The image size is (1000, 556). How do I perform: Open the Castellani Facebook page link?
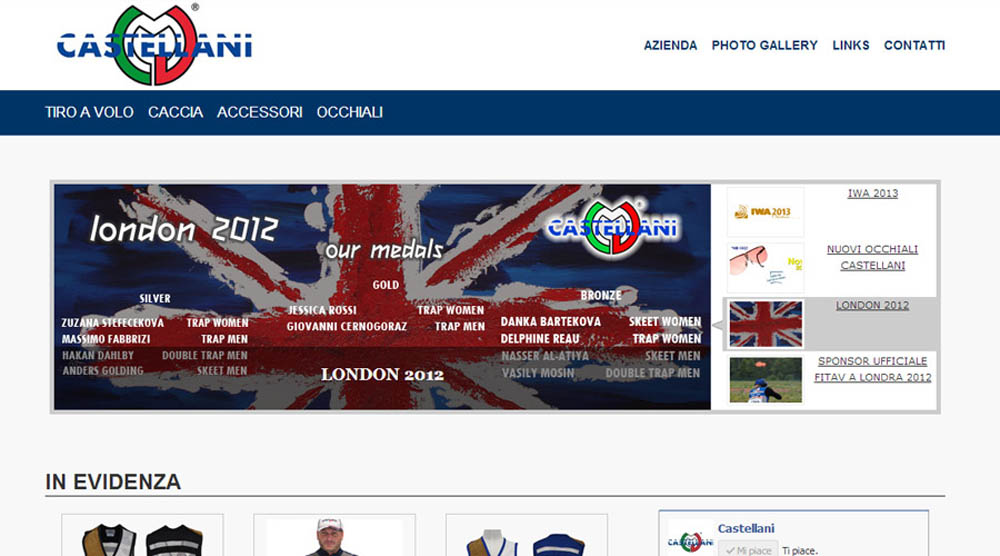pos(746,529)
